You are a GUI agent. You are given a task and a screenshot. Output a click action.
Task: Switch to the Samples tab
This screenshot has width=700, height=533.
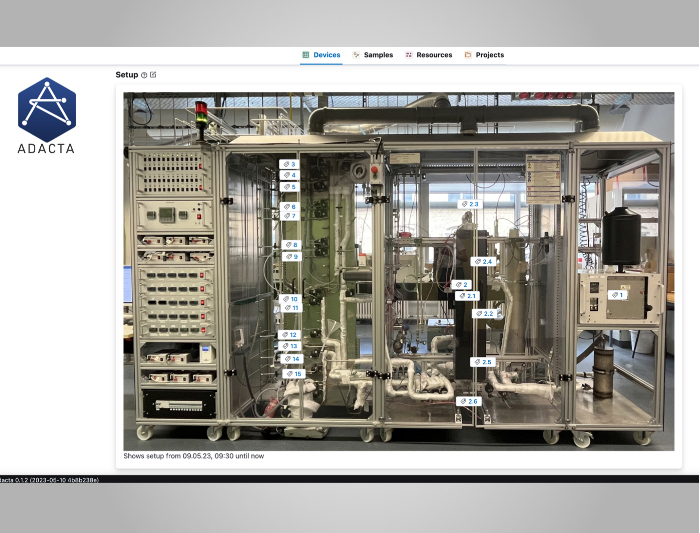(x=373, y=55)
